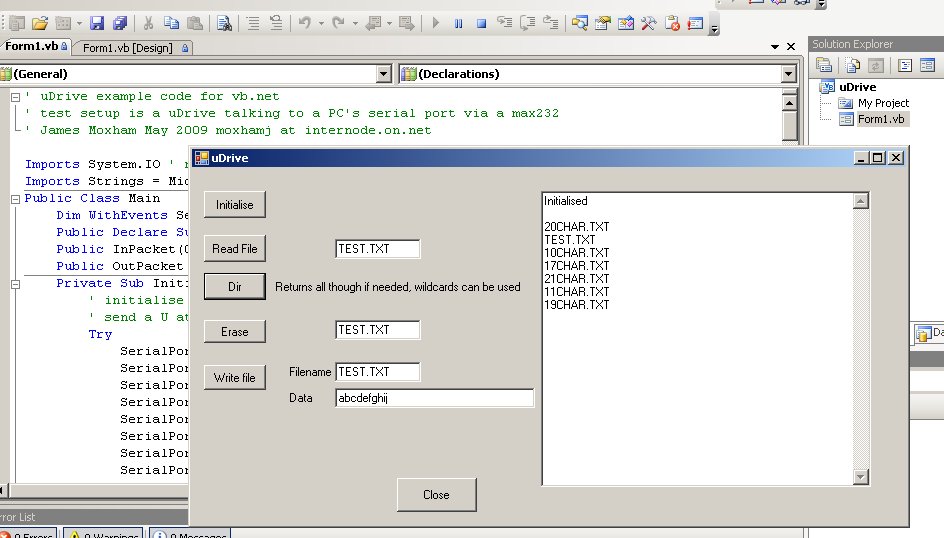Viewport: 944px width, 538px height.
Task: Open the active documents list dropdown arrow
Action: 775,46
